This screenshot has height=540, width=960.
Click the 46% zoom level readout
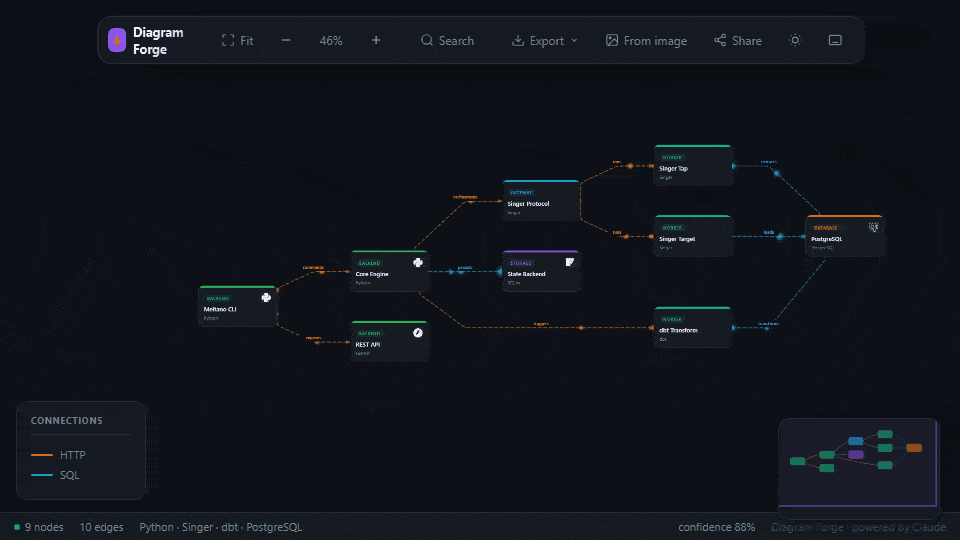pos(331,40)
